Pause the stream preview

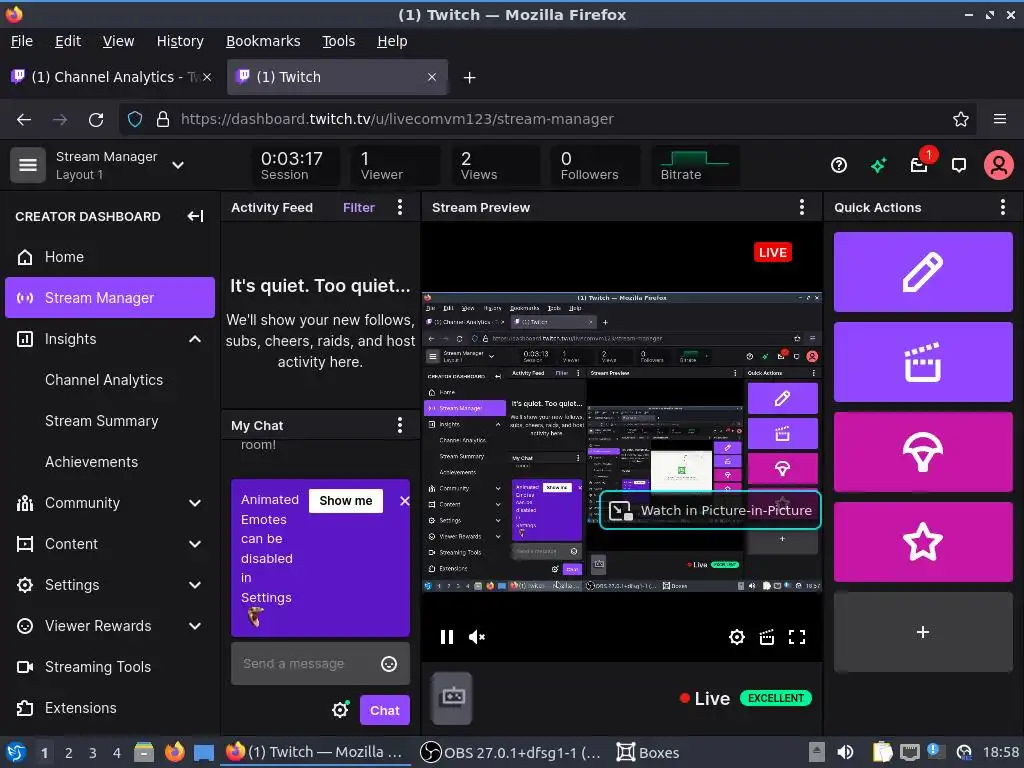pos(447,637)
